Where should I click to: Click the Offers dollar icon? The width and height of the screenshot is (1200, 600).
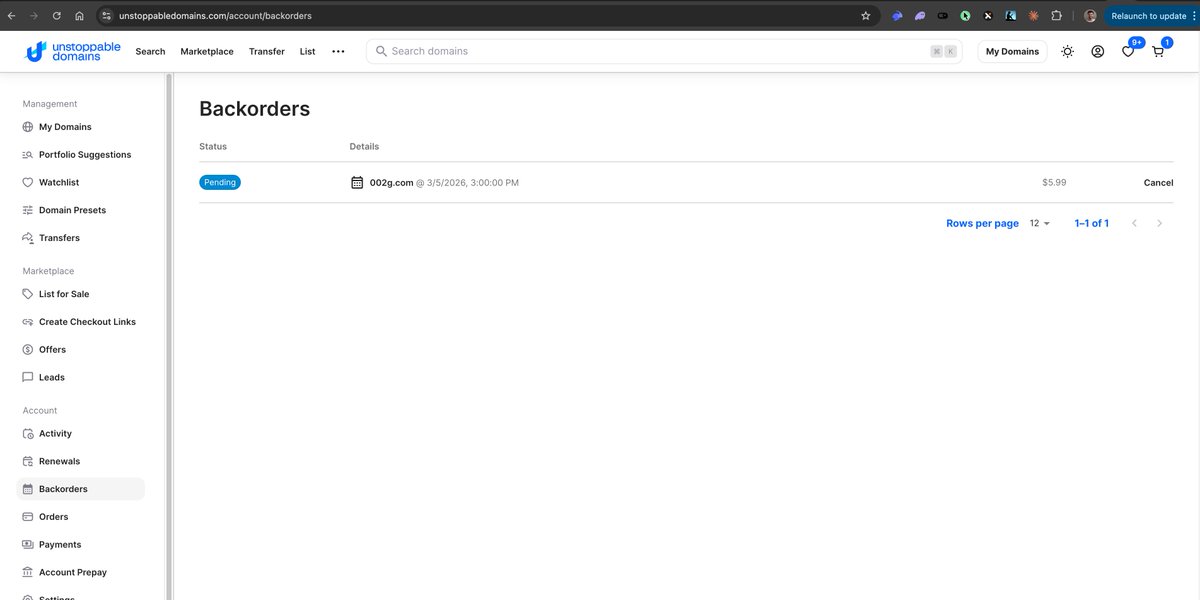tap(28, 350)
